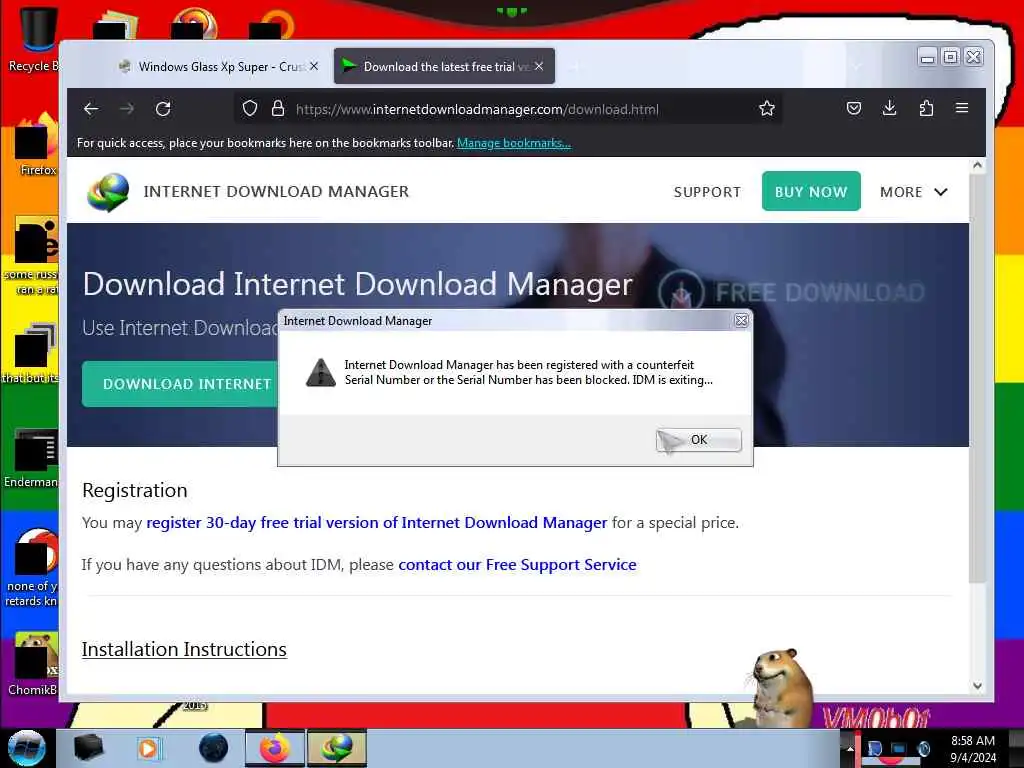Open Manage bookmarks link
Viewport: 1024px width, 768px height.
[514, 143]
